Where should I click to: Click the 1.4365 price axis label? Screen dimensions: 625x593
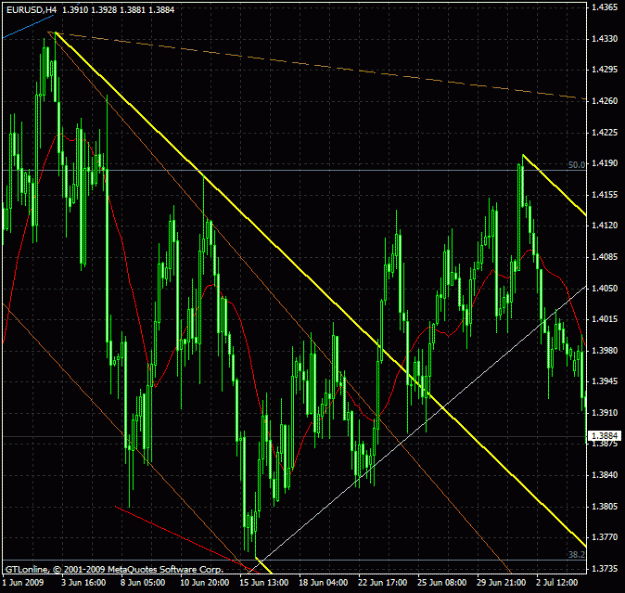point(605,7)
